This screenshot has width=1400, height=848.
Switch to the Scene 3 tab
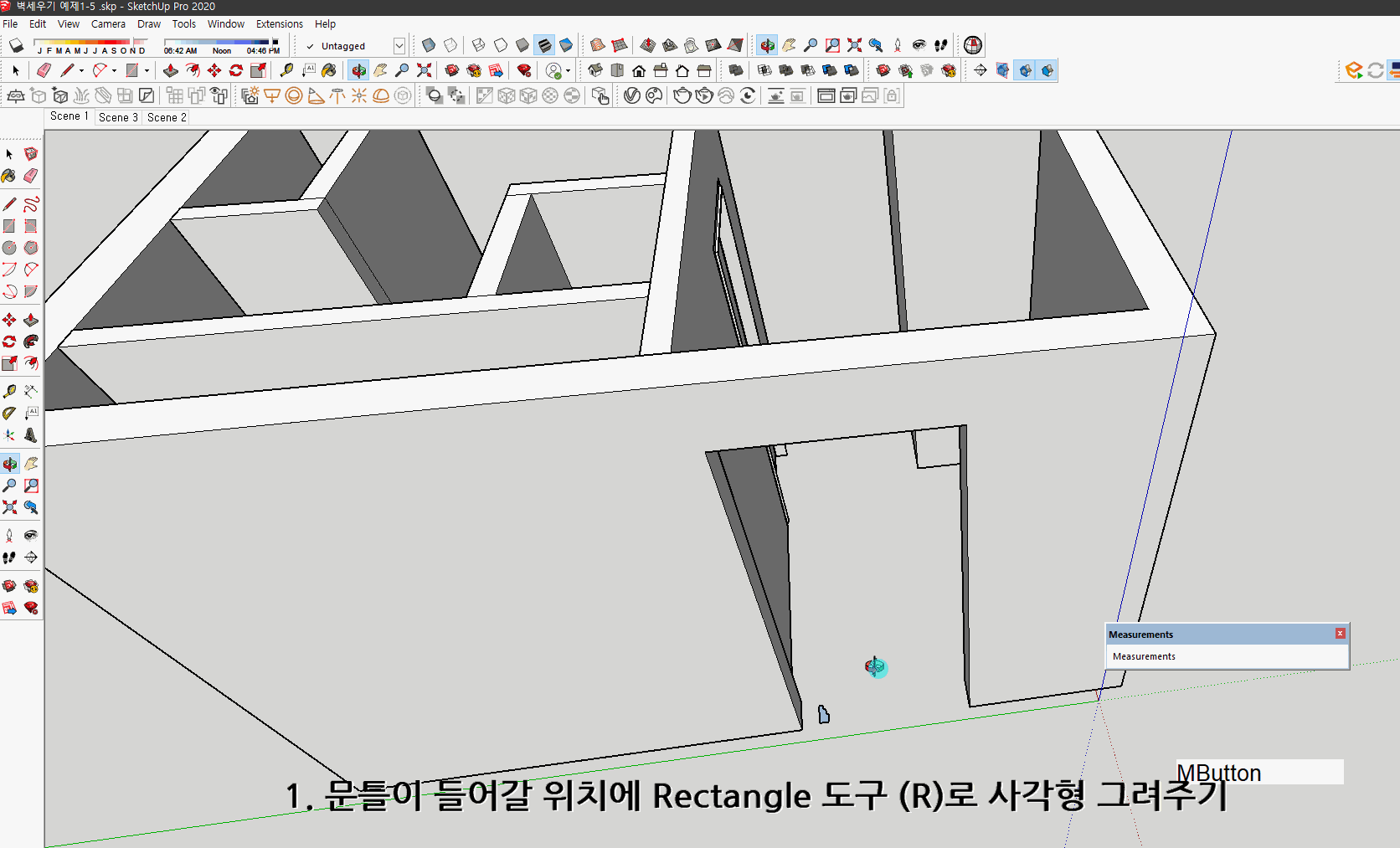pos(117,117)
